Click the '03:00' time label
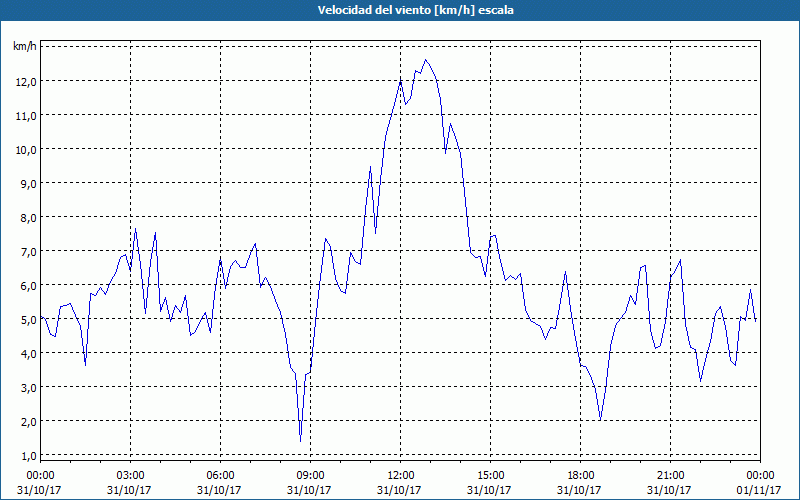Screen dimensions: 800x500 [x=131, y=476]
